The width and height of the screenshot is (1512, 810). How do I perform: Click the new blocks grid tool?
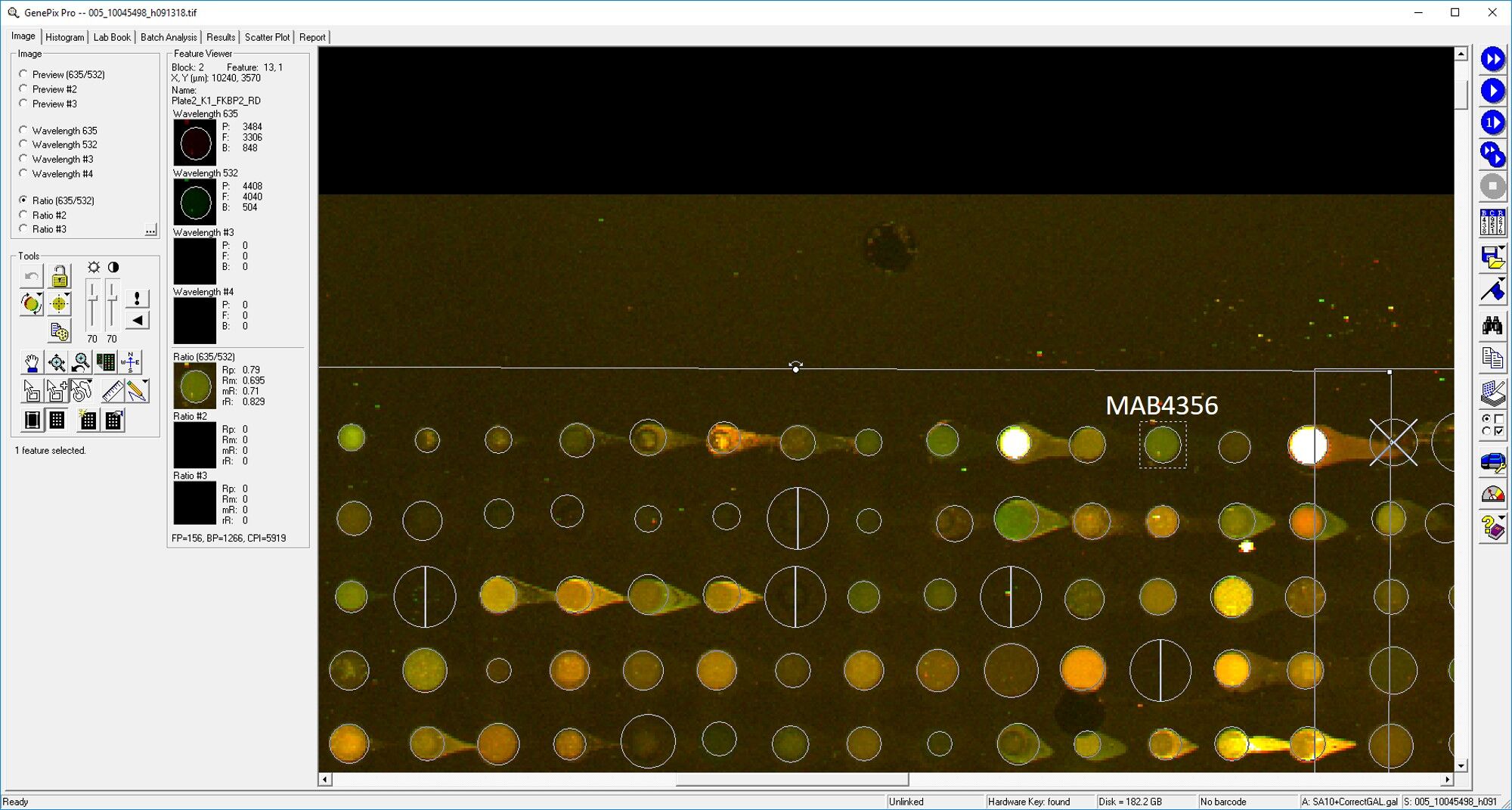pyautogui.click(x=88, y=421)
